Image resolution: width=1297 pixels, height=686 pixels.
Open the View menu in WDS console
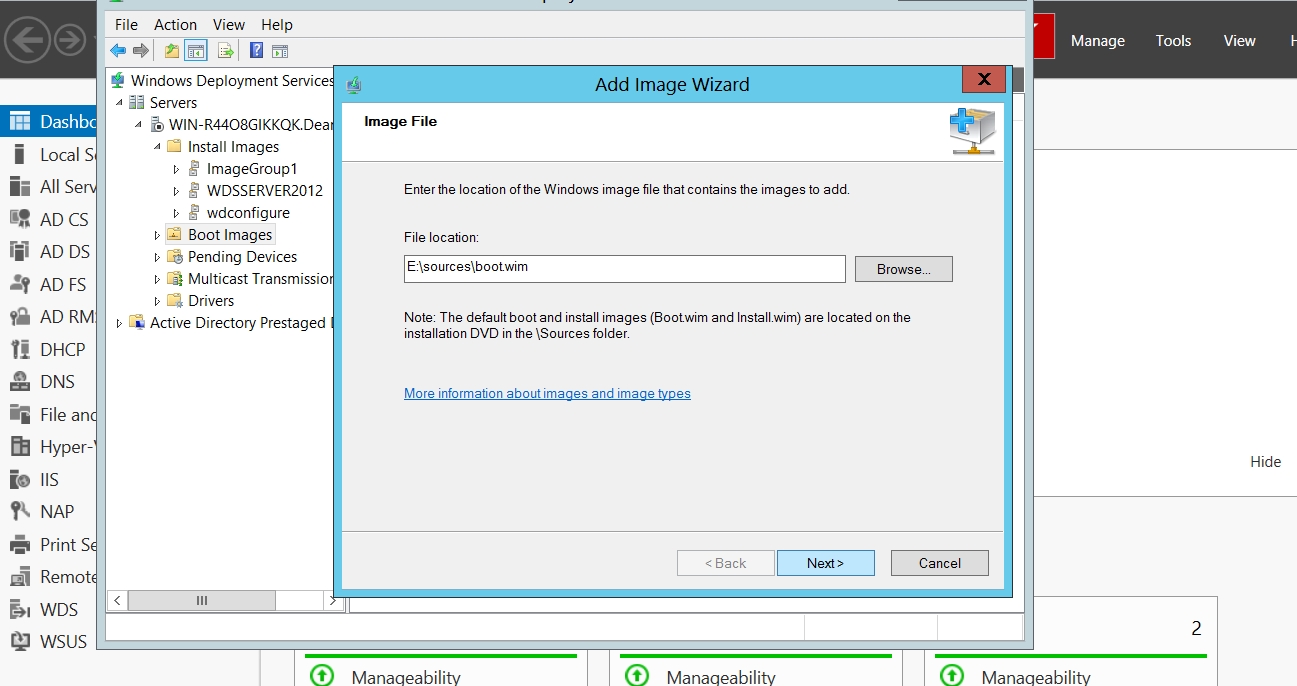point(229,24)
